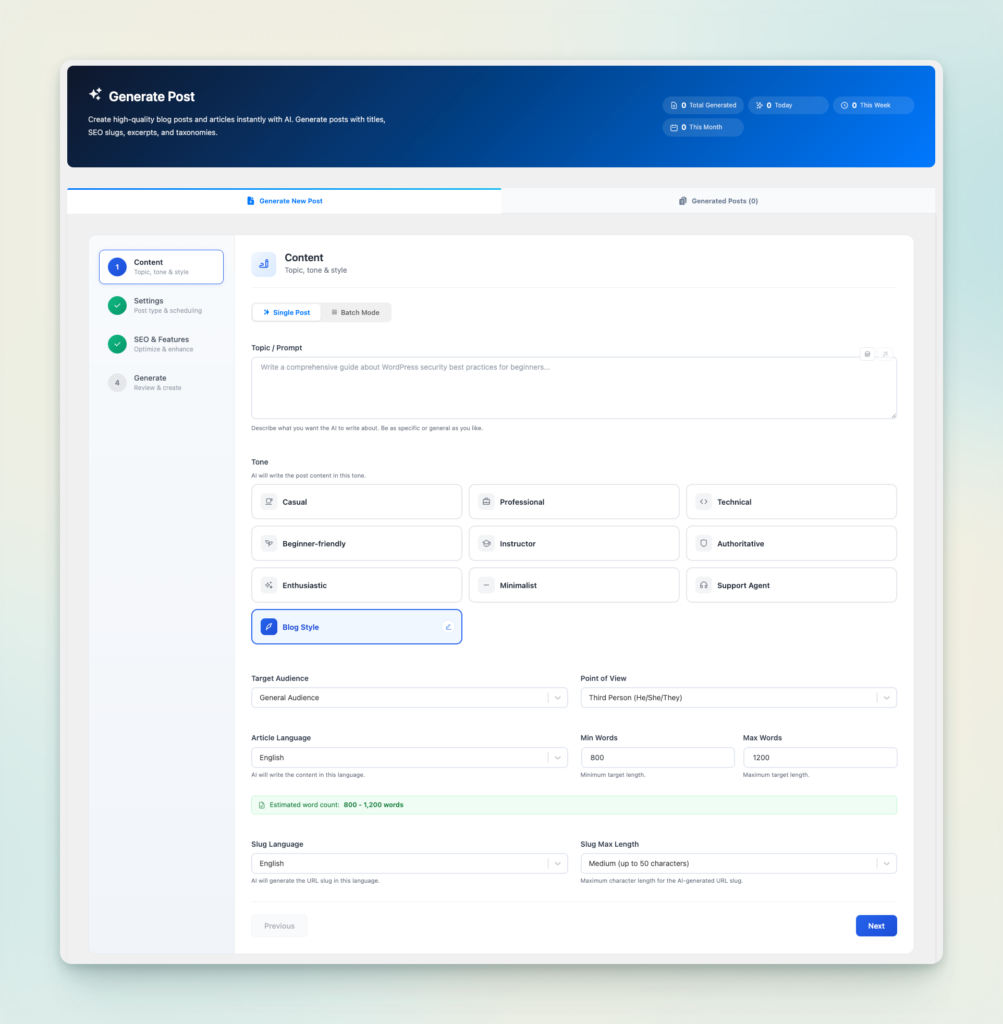Switch to Batch Mode

[356, 313]
